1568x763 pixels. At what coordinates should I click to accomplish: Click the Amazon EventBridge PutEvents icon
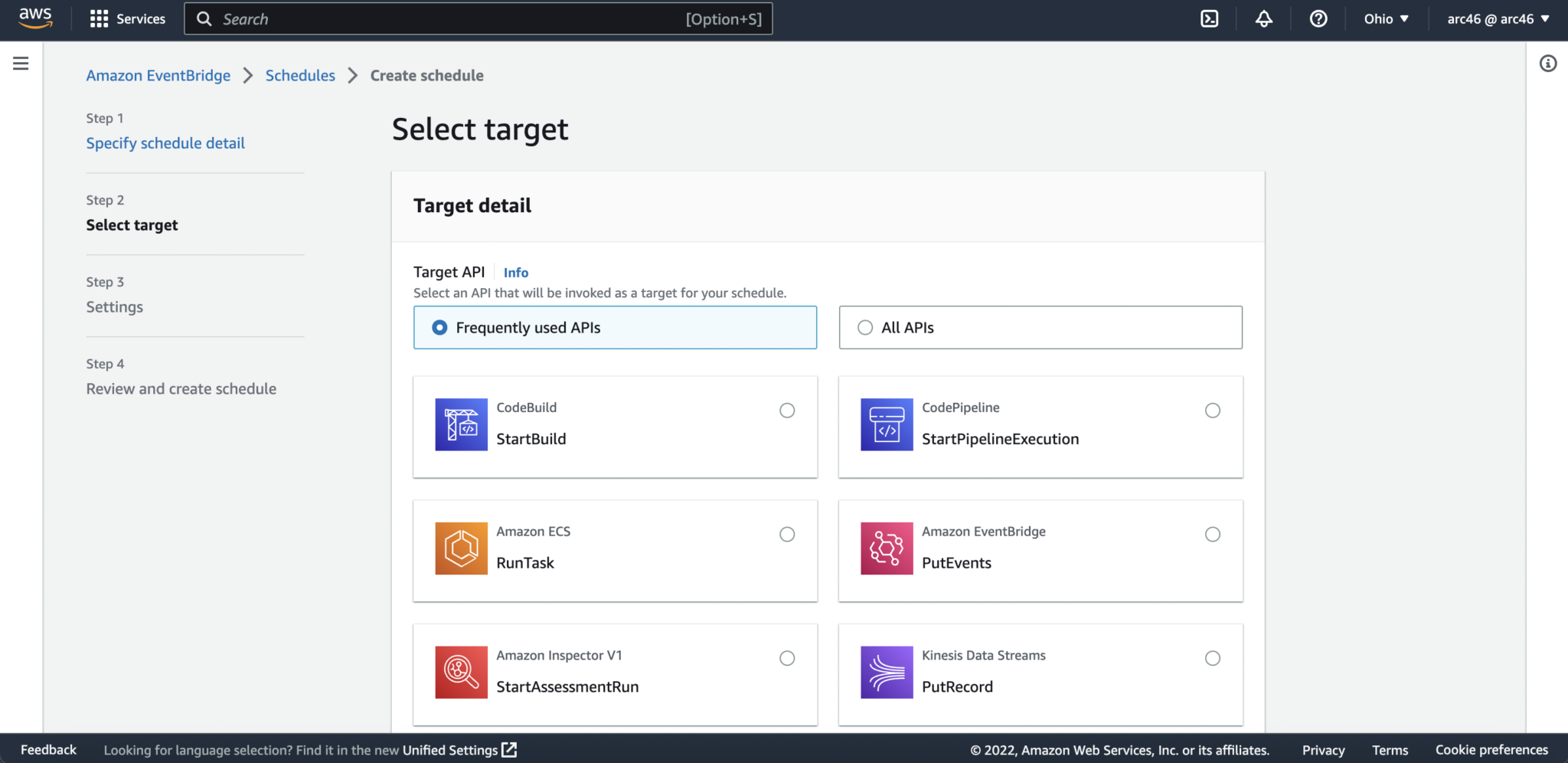[886, 549]
